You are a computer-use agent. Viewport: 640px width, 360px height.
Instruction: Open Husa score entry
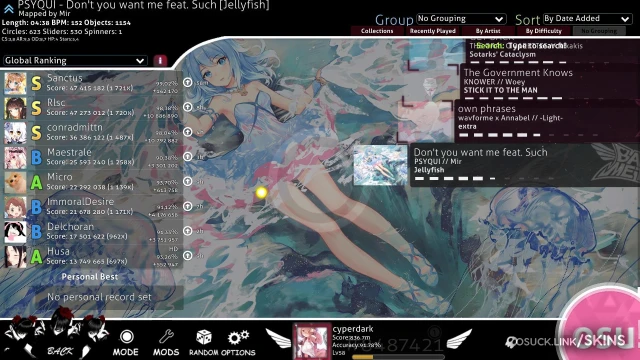(x=92, y=256)
